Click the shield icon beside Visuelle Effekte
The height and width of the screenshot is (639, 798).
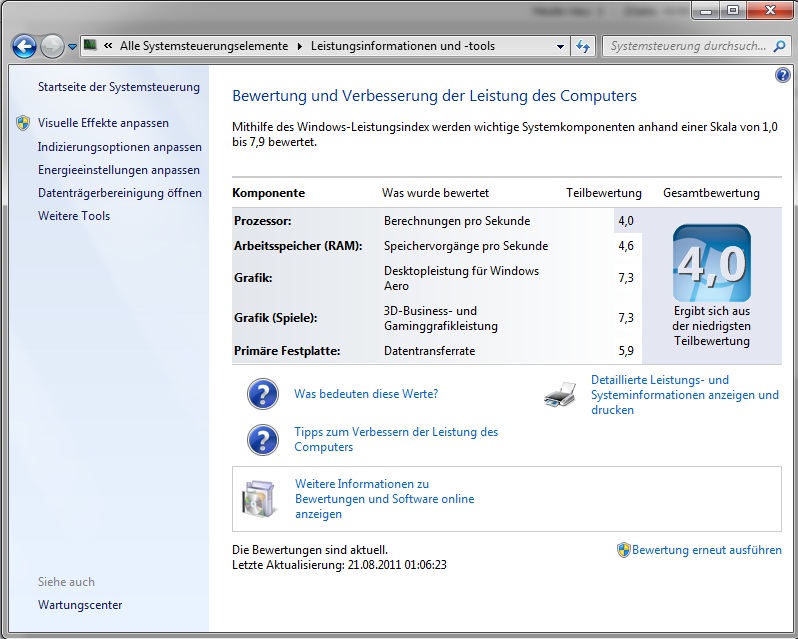point(23,123)
